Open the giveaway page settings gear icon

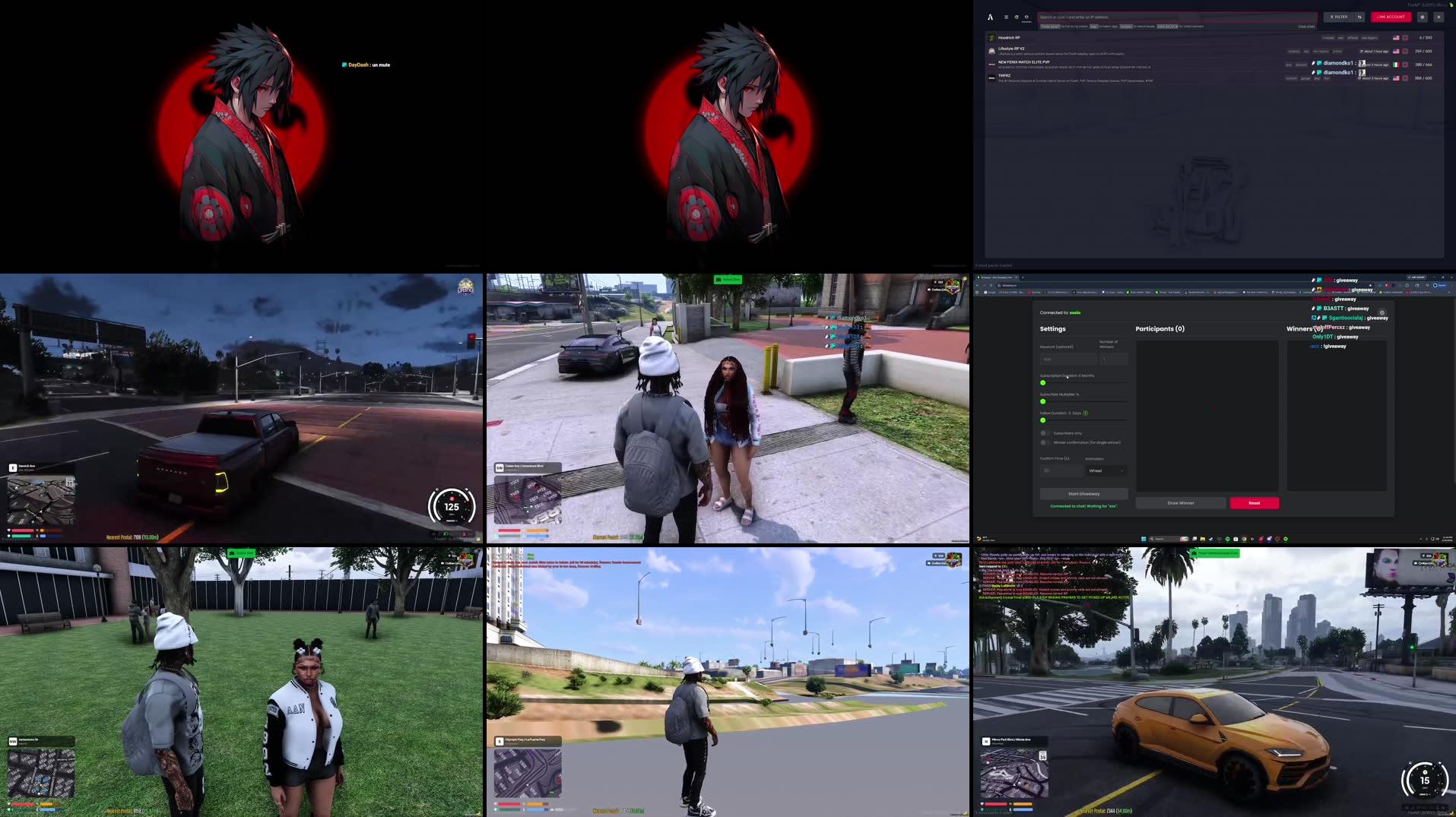[1382, 312]
